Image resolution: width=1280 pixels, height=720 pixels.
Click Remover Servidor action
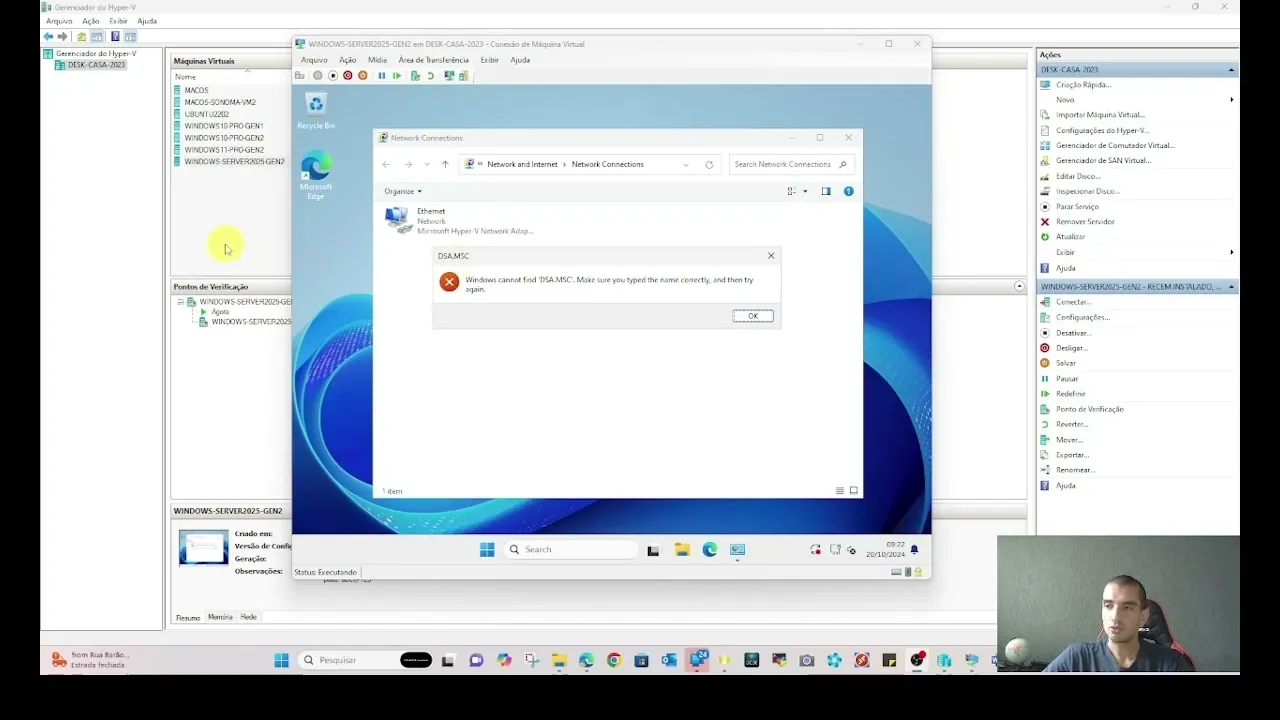coord(1085,222)
